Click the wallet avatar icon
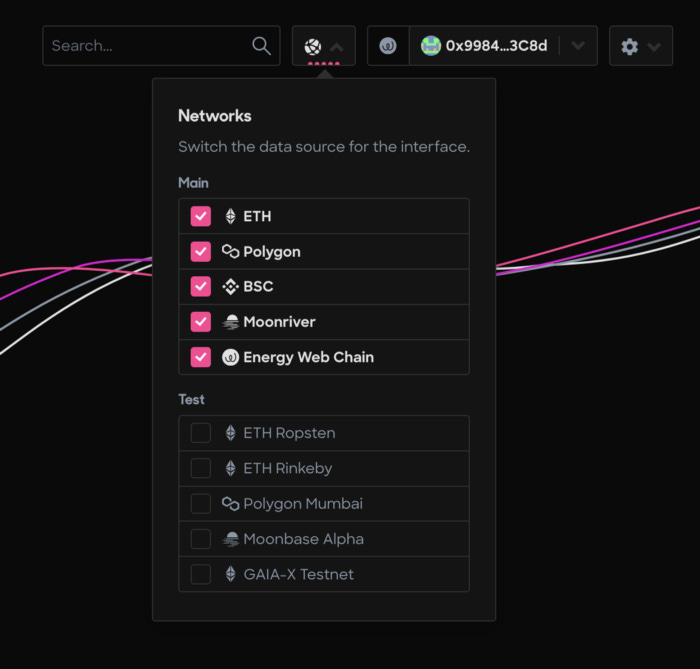 point(430,46)
